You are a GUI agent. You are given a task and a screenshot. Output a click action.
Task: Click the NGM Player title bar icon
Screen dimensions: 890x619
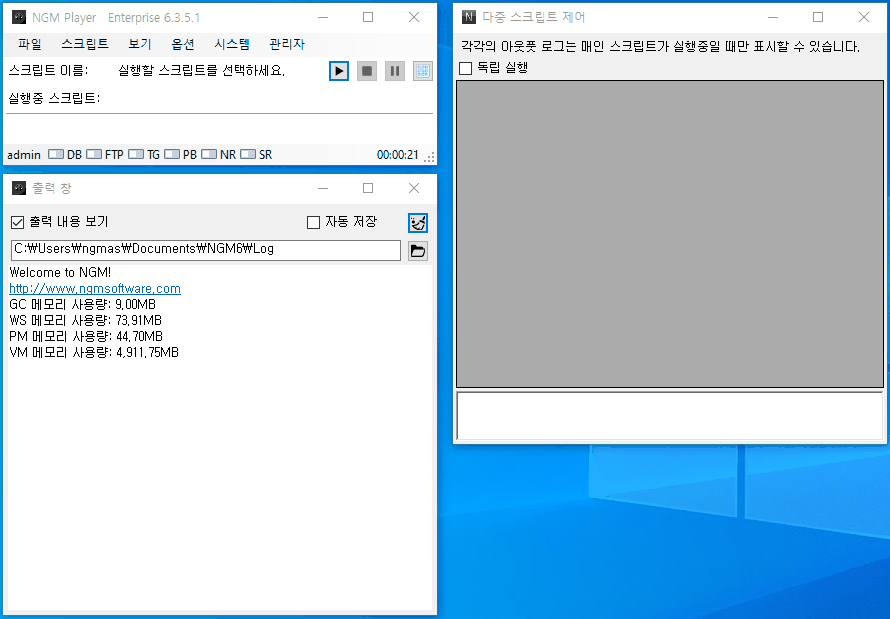pos(19,17)
